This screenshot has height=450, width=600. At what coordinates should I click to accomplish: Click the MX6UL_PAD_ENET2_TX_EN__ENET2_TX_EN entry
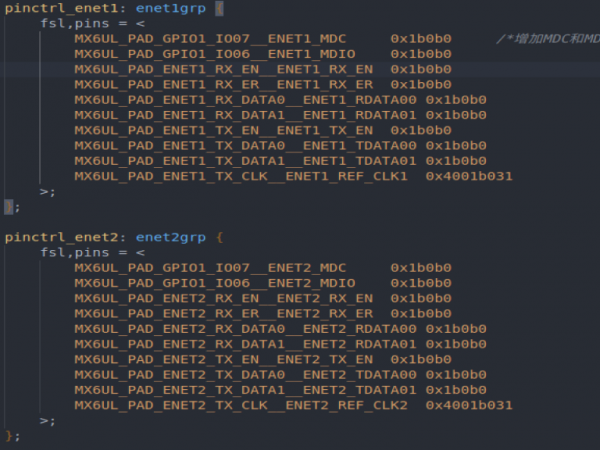(x=224, y=359)
